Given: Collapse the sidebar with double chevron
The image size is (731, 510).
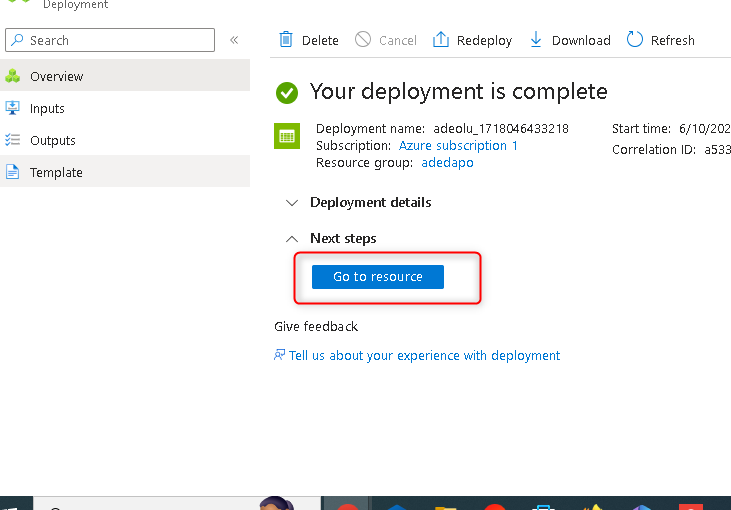Looking at the screenshot, I should 234,40.
